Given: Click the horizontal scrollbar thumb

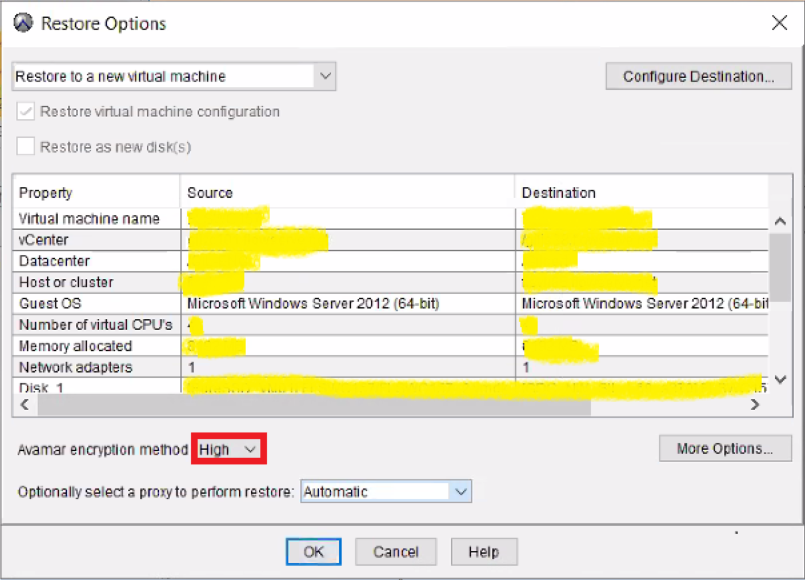Looking at the screenshot, I should [310, 405].
